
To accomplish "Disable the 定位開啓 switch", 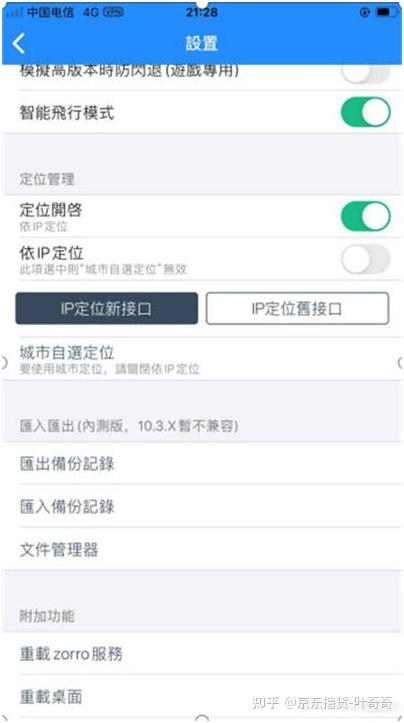I will 366,216.
